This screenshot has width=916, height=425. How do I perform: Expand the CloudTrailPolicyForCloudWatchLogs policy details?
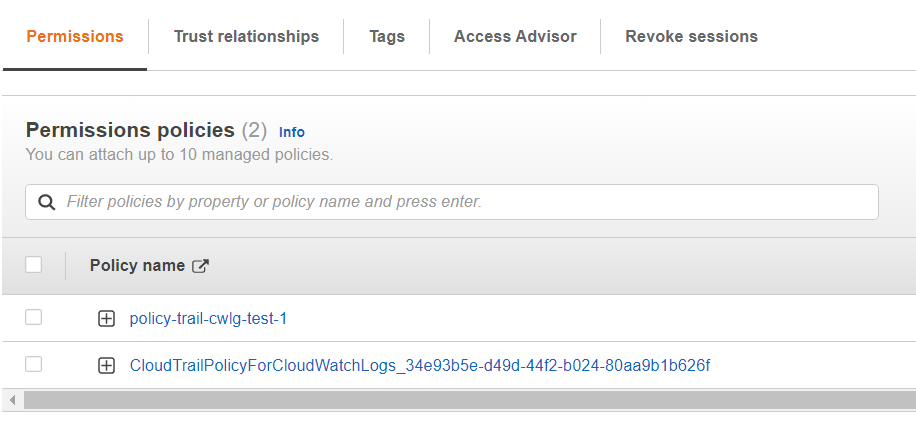coord(106,366)
